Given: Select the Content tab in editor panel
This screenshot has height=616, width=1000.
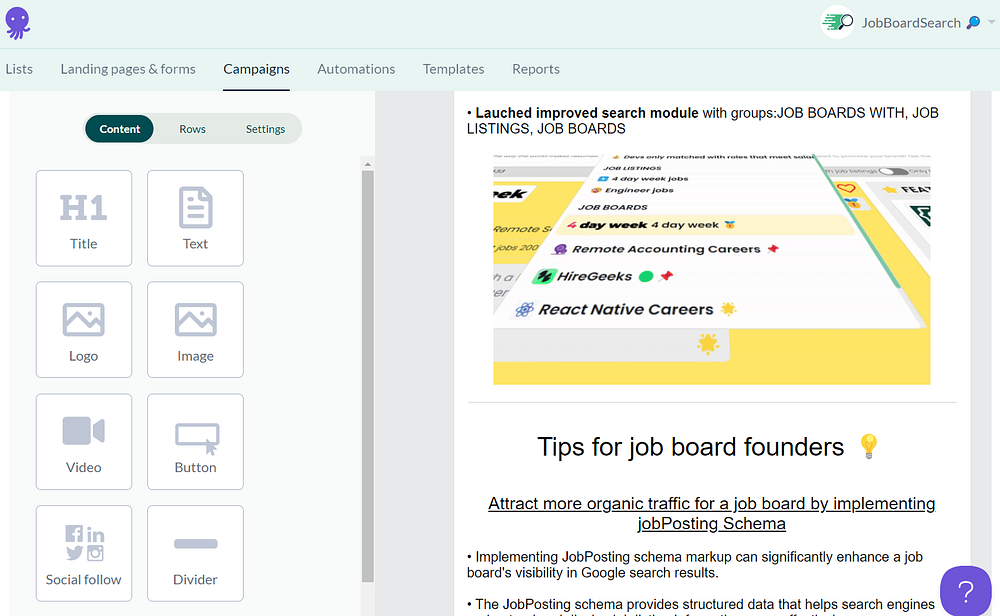Looking at the screenshot, I should pos(119,129).
